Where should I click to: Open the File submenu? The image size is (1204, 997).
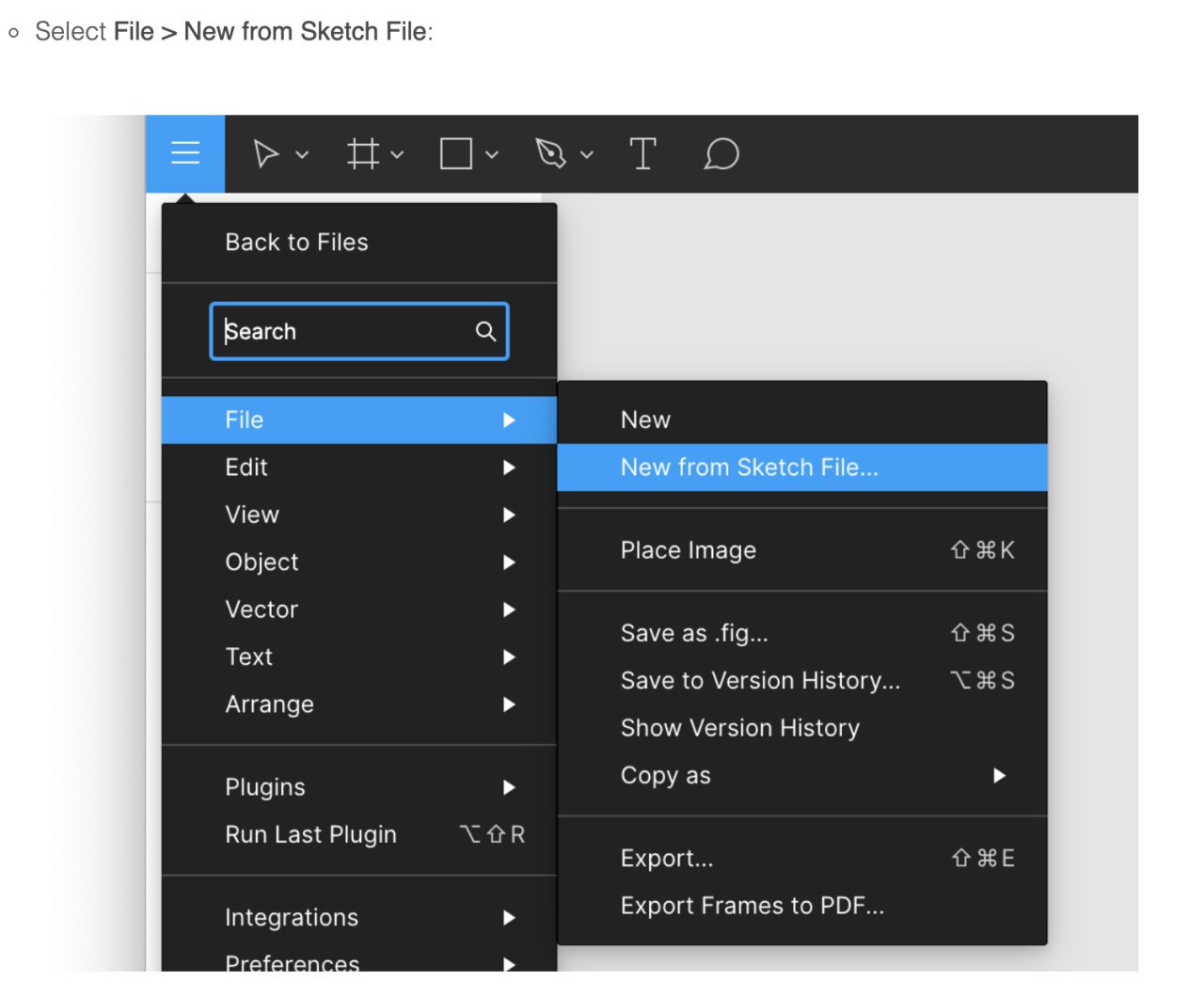359,419
